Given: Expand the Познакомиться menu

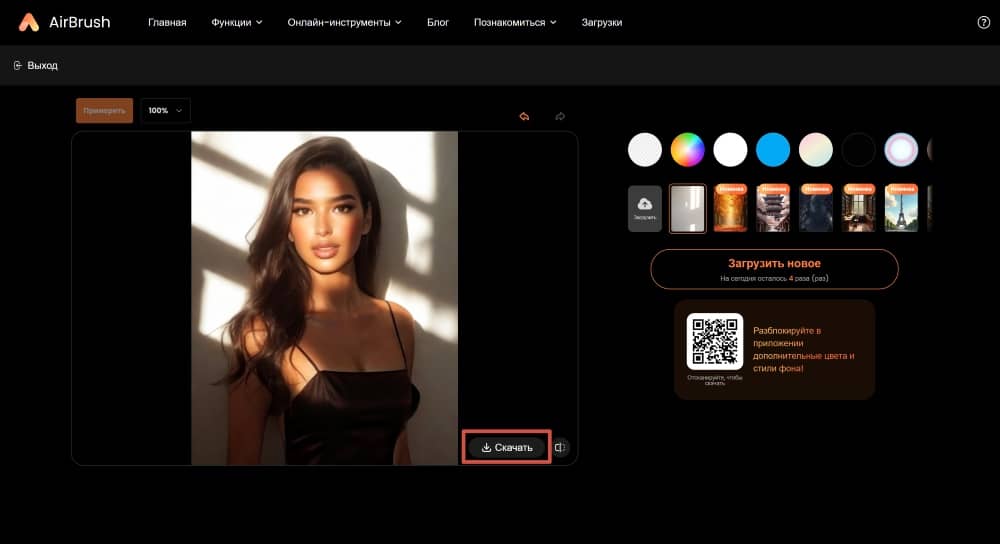Looking at the screenshot, I should point(515,22).
